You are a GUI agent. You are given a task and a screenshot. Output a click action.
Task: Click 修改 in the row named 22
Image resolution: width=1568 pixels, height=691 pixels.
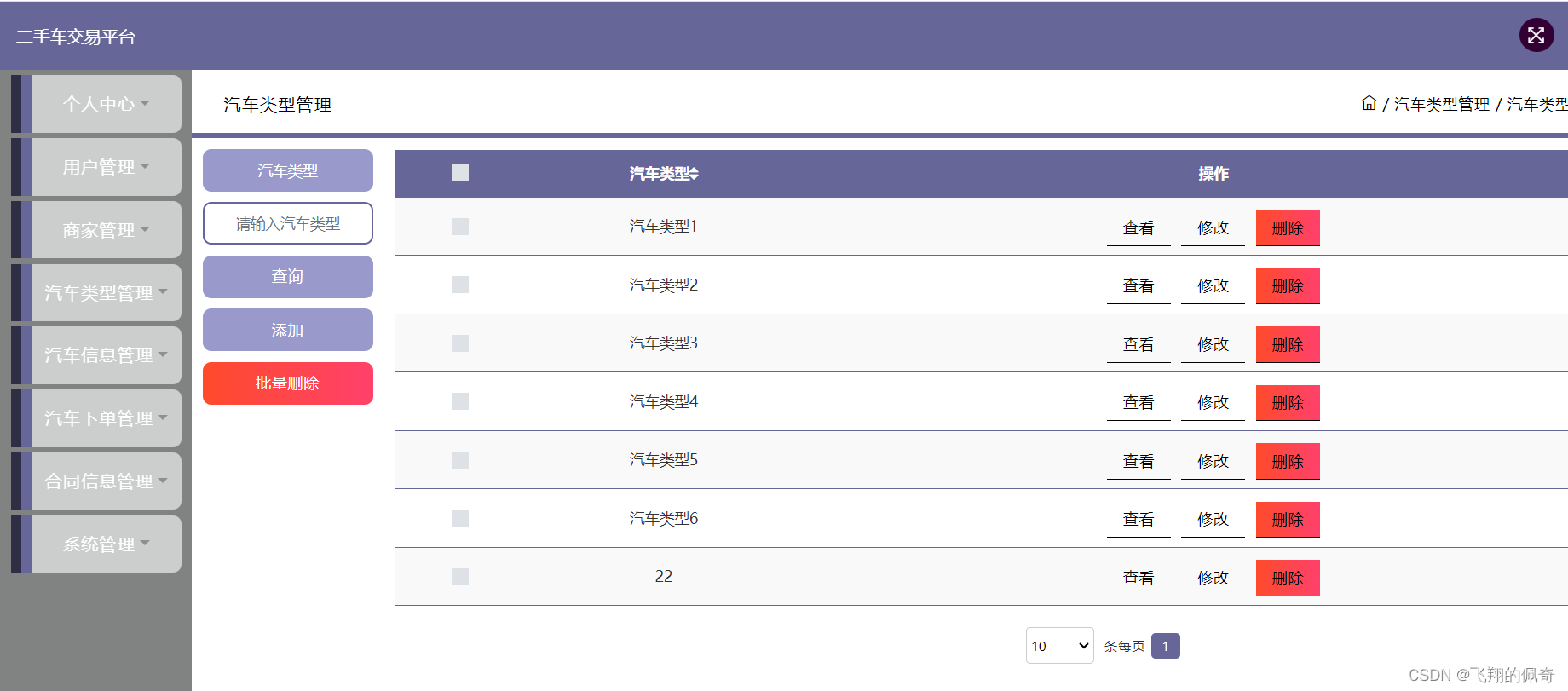click(x=1213, y=578)
